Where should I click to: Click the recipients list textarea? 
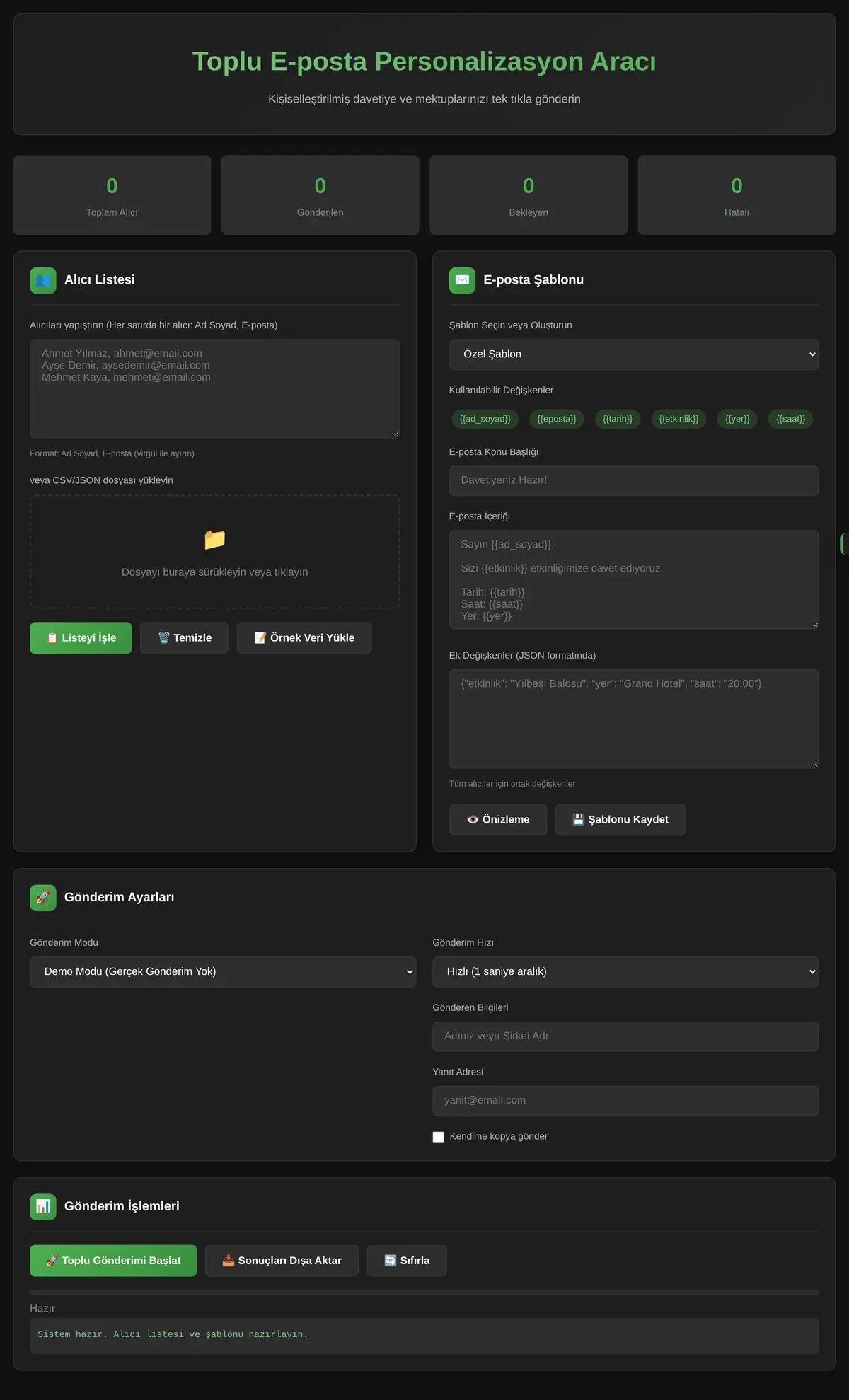click(x=215, y=388)
